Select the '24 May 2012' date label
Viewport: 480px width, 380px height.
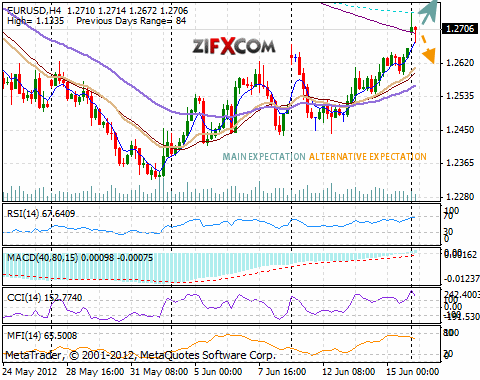[30, 372]
